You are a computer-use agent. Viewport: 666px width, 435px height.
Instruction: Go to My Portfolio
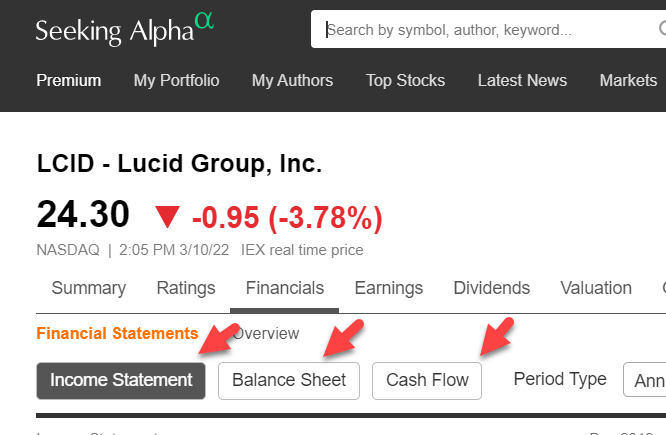coord(176,81)
